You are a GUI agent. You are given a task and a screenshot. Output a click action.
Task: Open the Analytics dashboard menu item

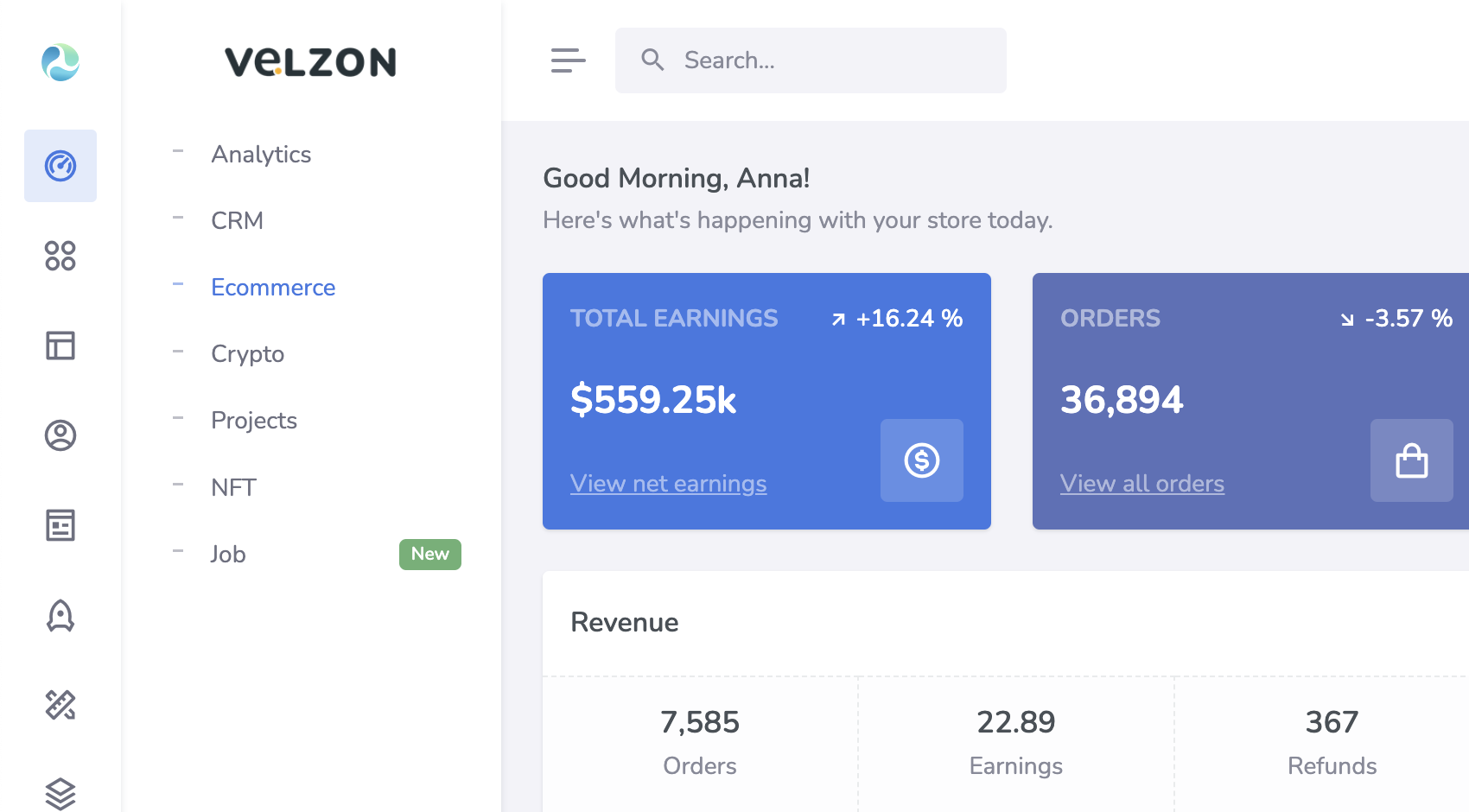[261, 155]
